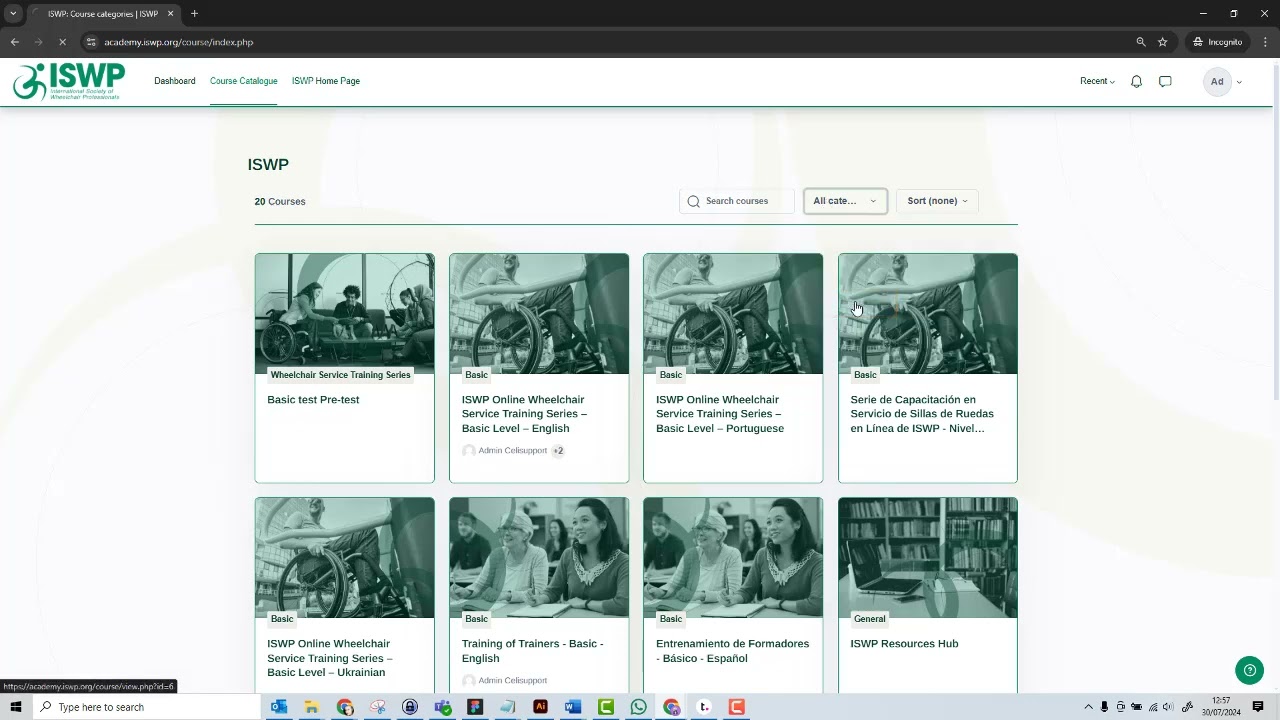Open the notifications bell
Image resolution: width=1280 pixels, height=720 pixels.
click(1136, 81)
